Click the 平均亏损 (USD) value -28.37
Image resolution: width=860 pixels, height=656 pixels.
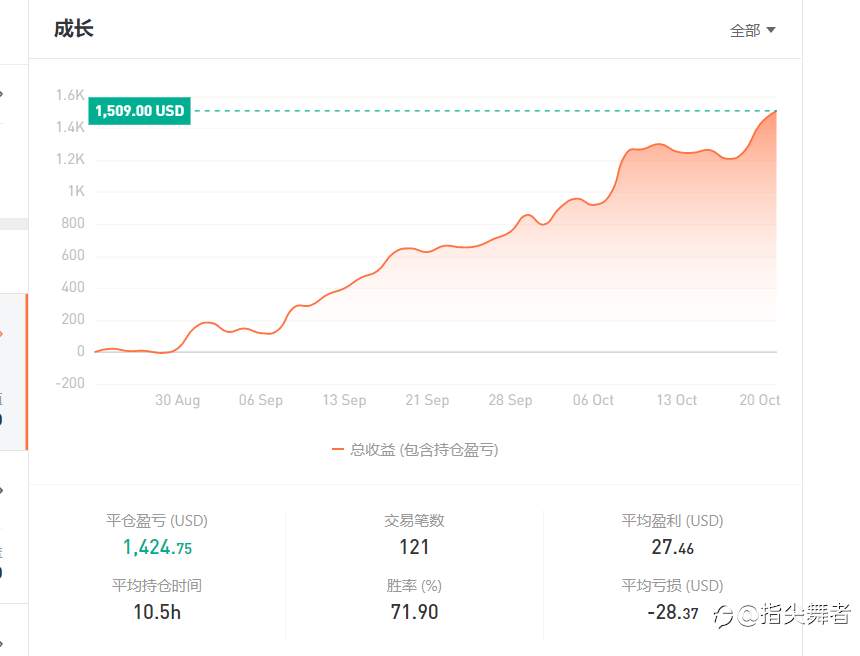(672, 612)
